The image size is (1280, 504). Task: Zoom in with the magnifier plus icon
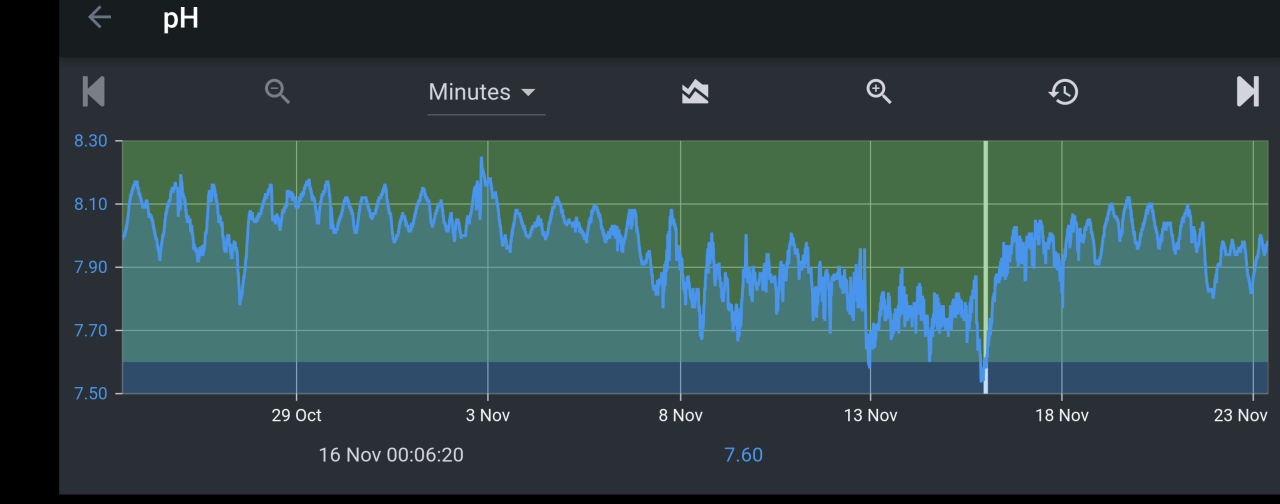point(879,92)
